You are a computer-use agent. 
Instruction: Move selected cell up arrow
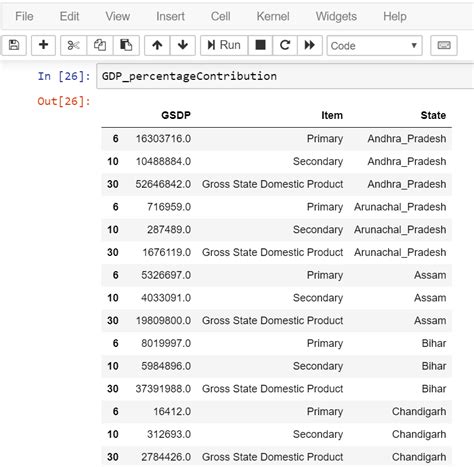[157, 45]
